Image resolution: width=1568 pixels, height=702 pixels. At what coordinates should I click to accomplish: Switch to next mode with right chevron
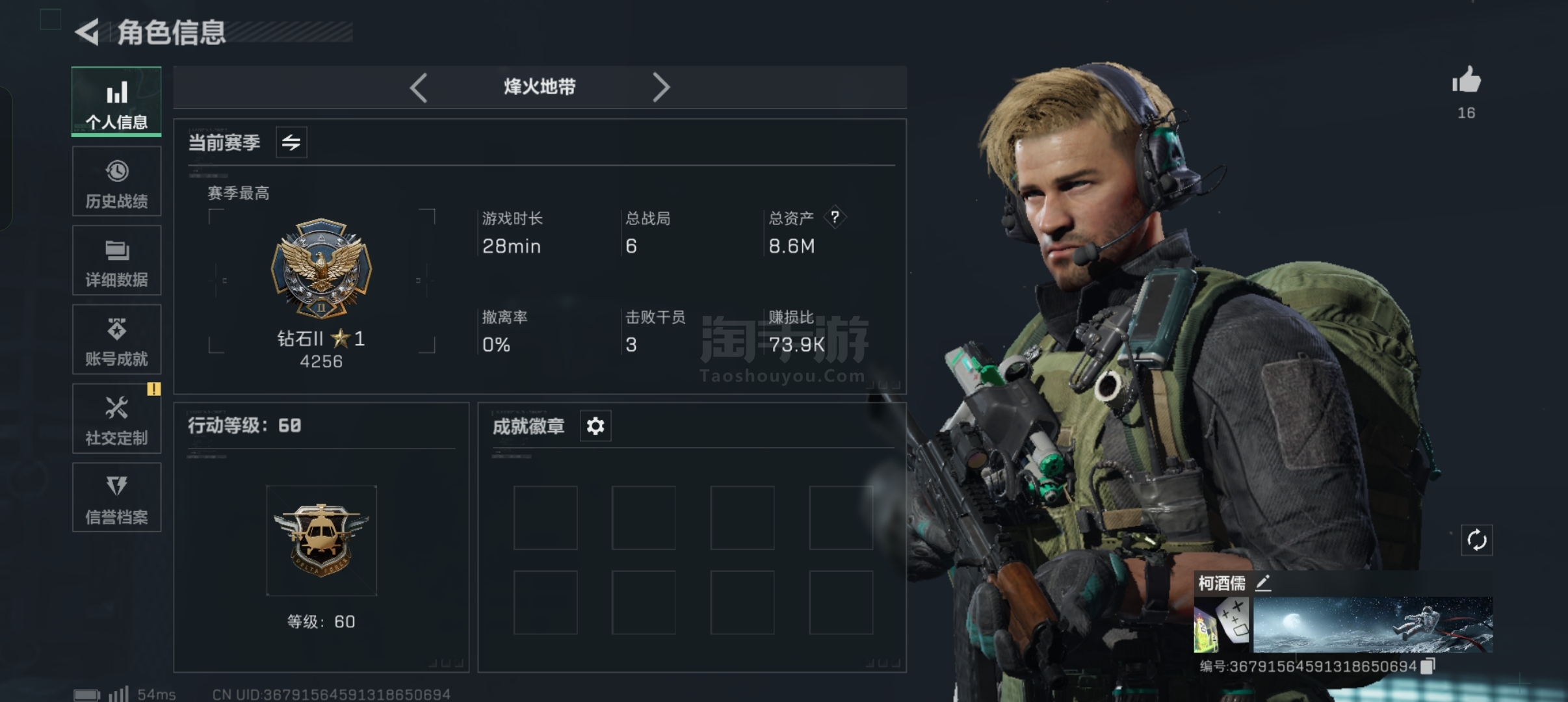660,87
